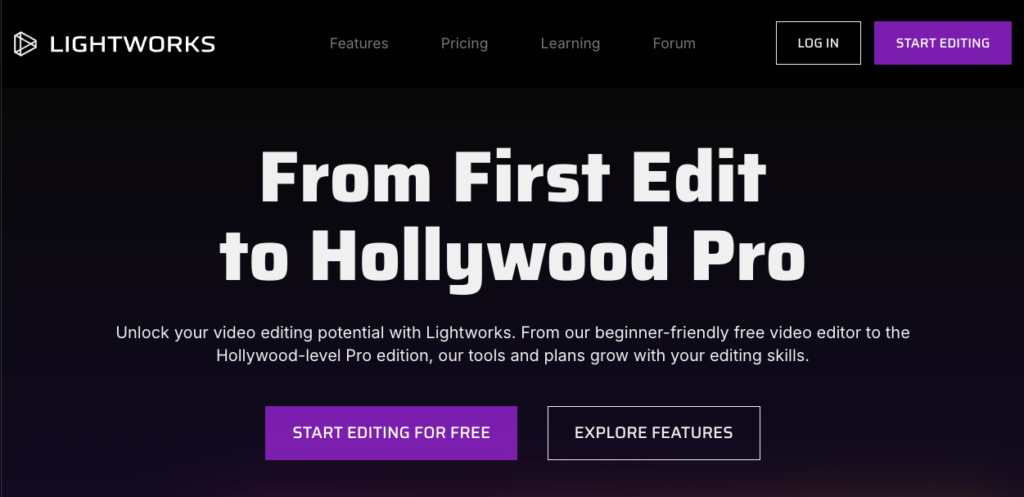Click the LIGHTWORKS wordmark in the header
Viewport: 1024px width, 497px height.
(133, 44)
